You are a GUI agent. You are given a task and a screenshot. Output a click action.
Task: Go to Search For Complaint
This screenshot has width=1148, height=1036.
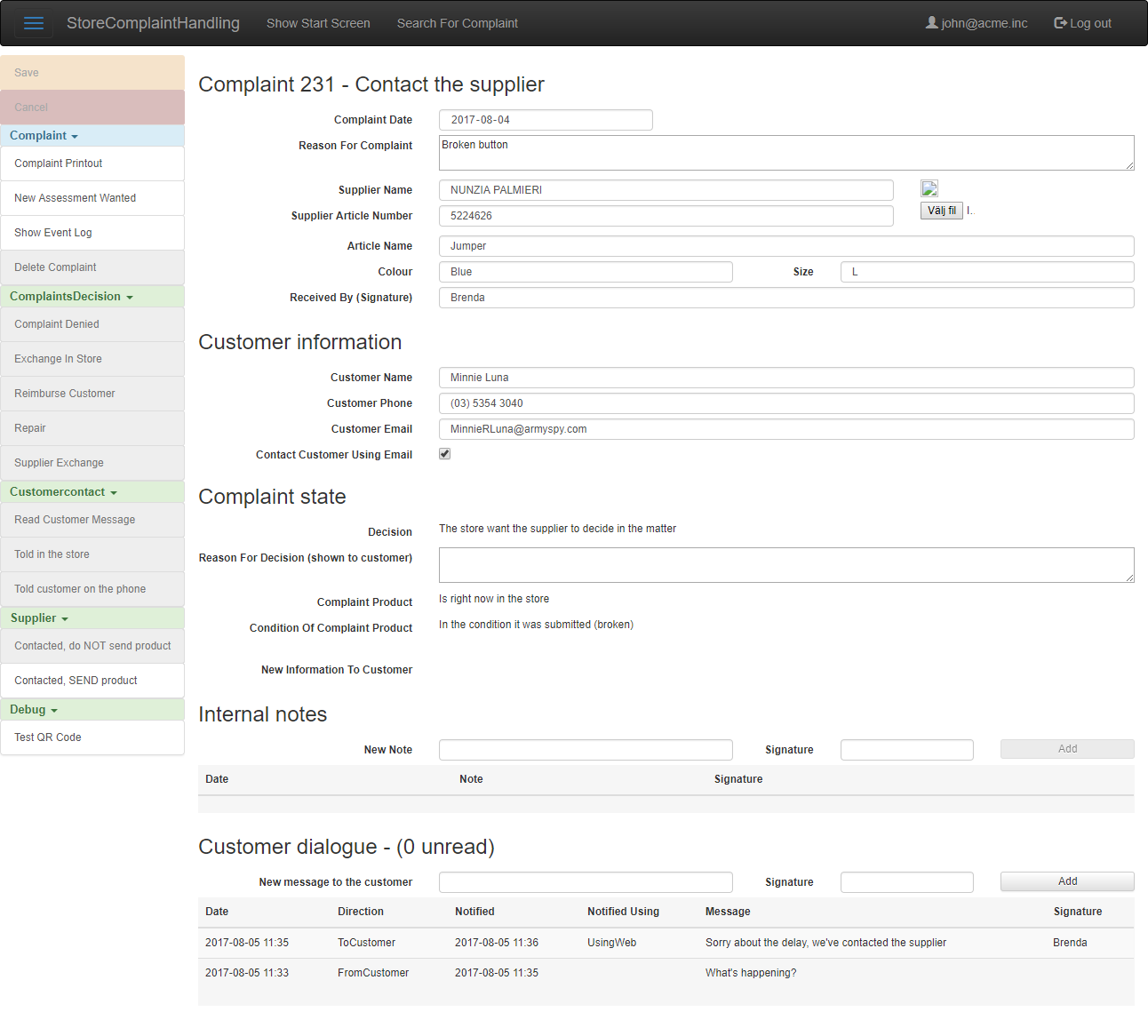click(x=457, y=23)
